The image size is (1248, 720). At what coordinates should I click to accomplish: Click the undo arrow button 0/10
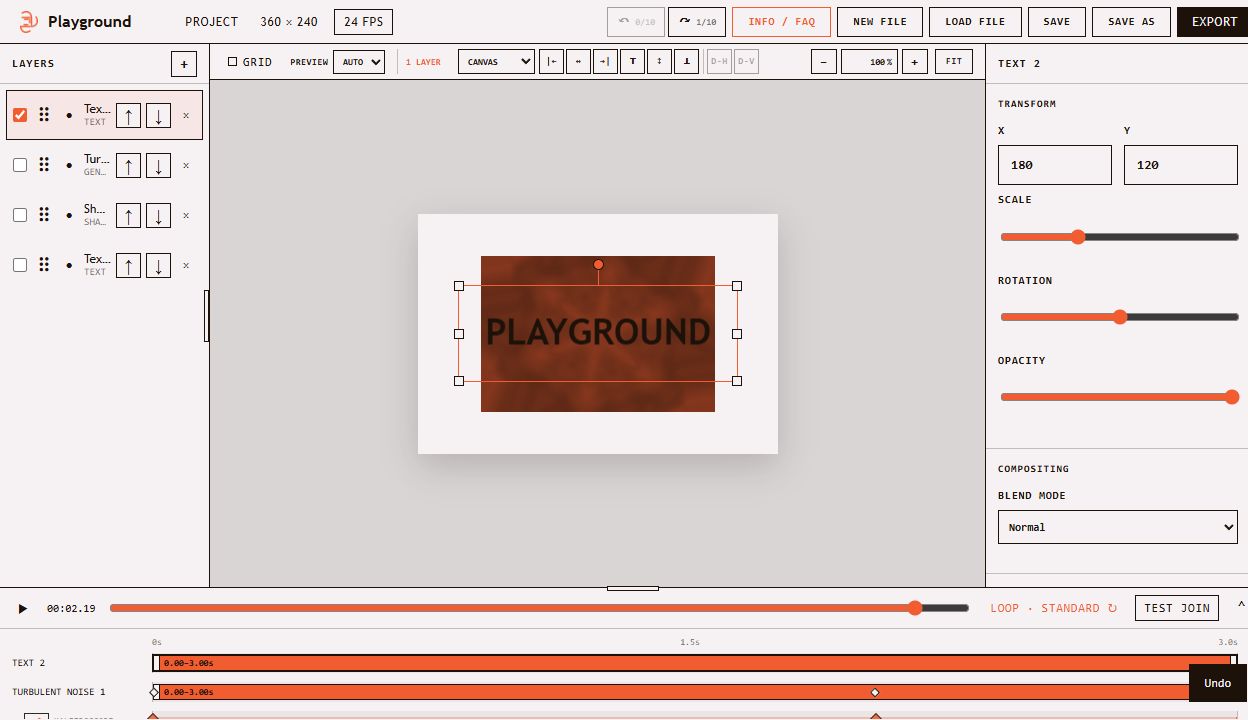click(636, 22)
